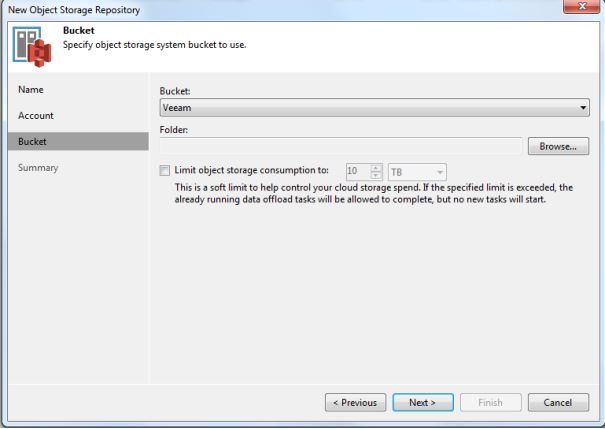Click the 'Folder:' label
Screen dimensions: 605x429
(174, 130)
